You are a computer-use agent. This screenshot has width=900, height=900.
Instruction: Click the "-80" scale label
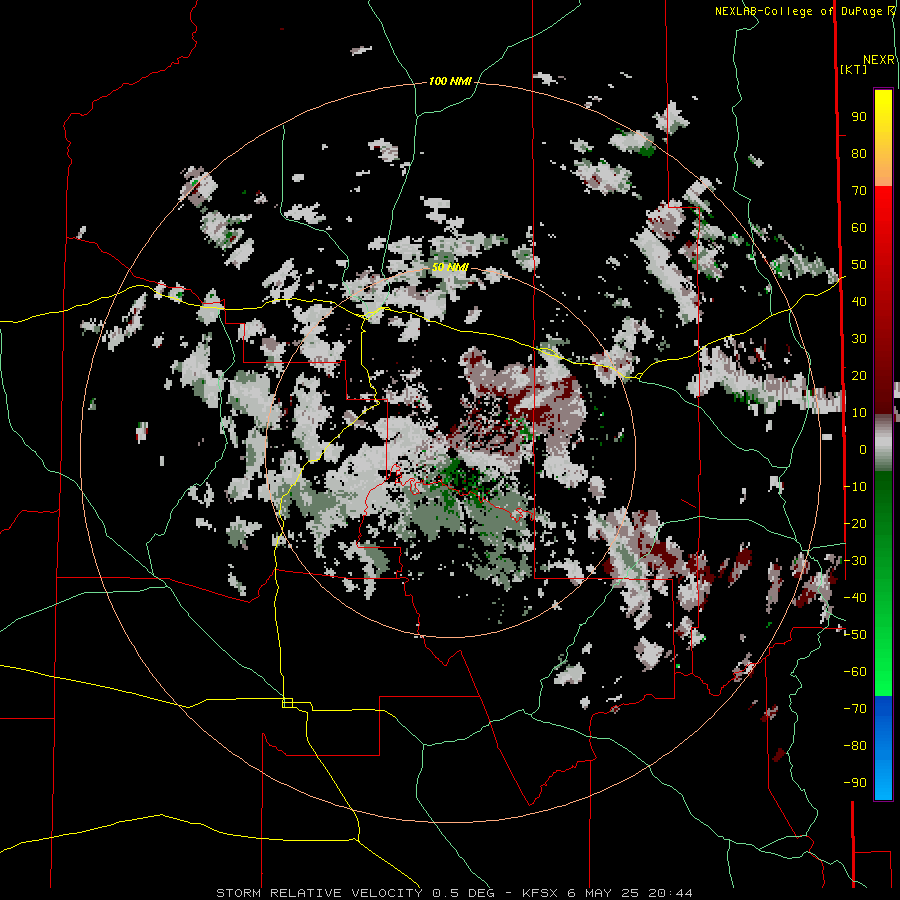coord(855,746)
